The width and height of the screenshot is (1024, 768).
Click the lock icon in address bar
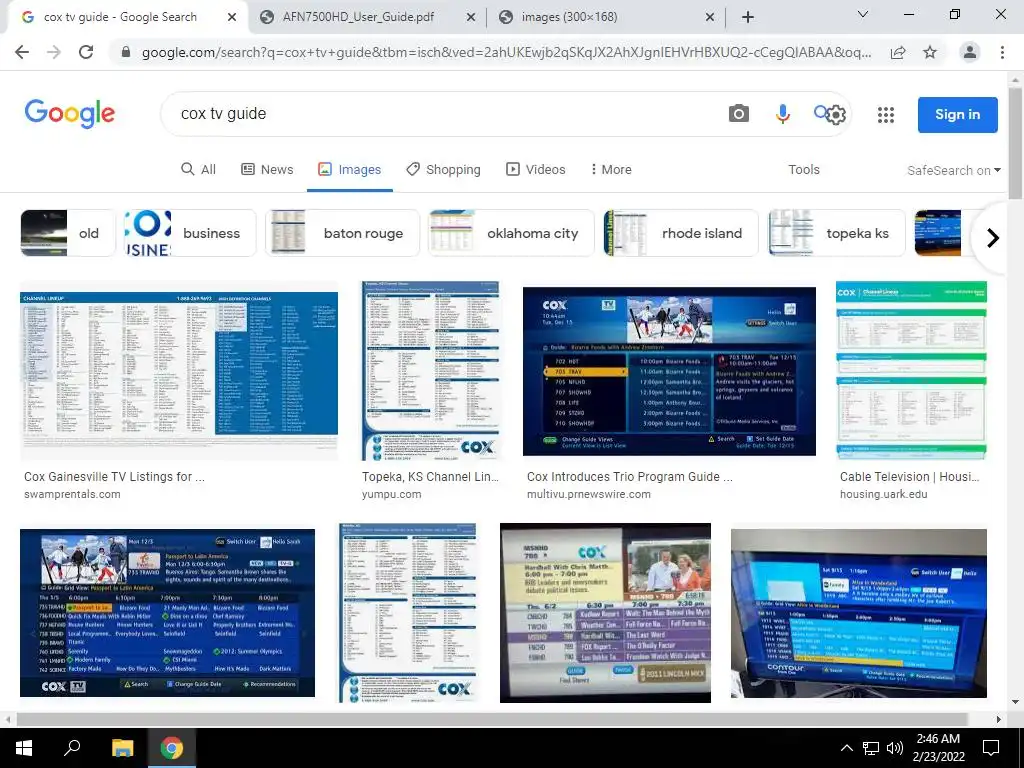(126, 52)
